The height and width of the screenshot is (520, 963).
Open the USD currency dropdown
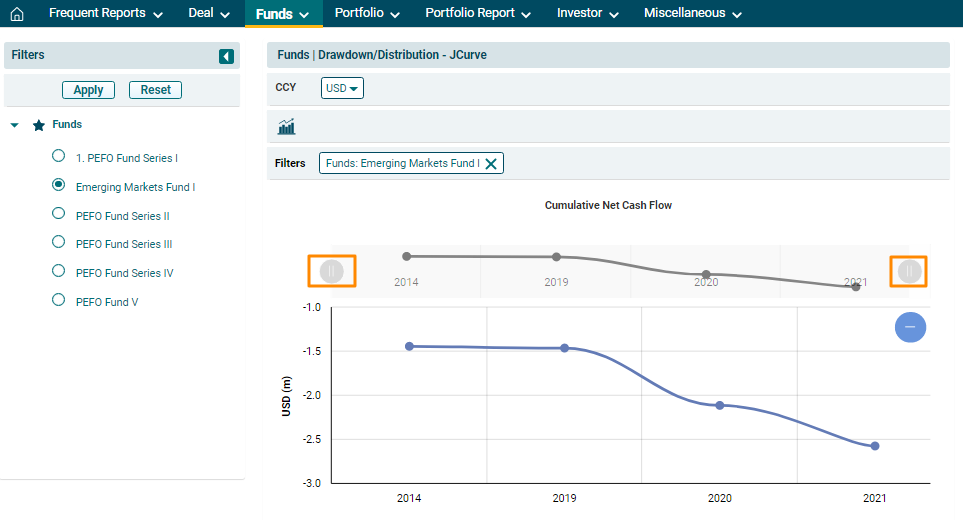(342, 88)
